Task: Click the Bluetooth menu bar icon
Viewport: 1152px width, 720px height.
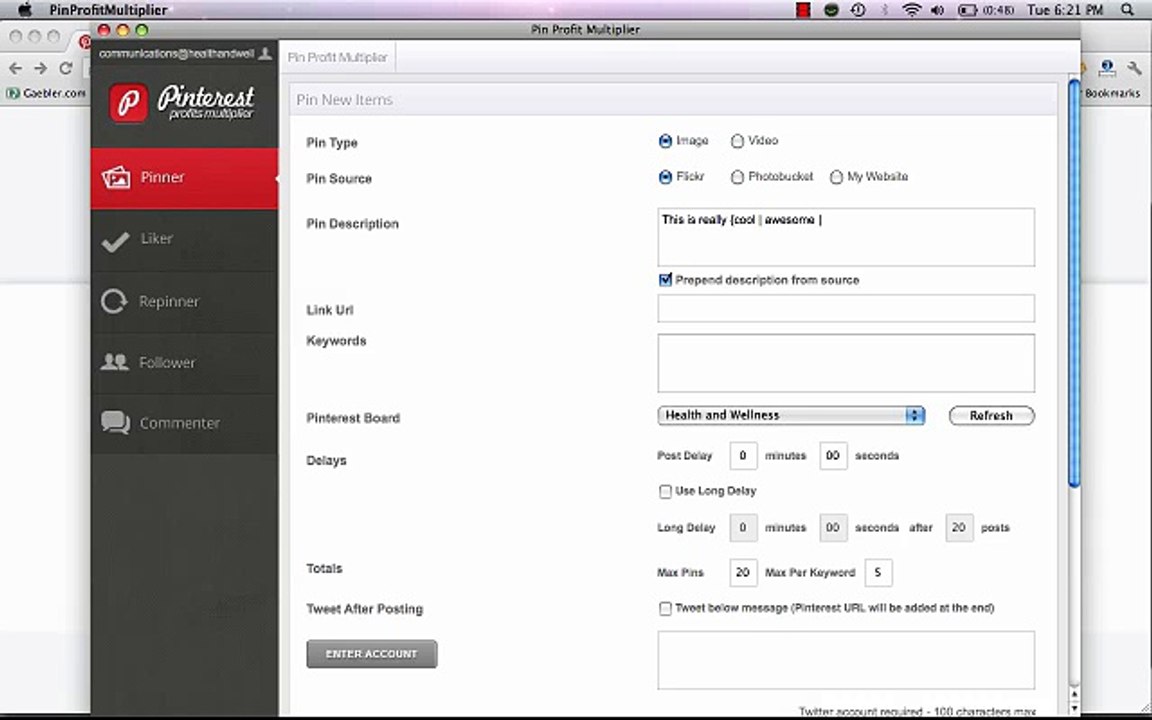Action: 885,10
